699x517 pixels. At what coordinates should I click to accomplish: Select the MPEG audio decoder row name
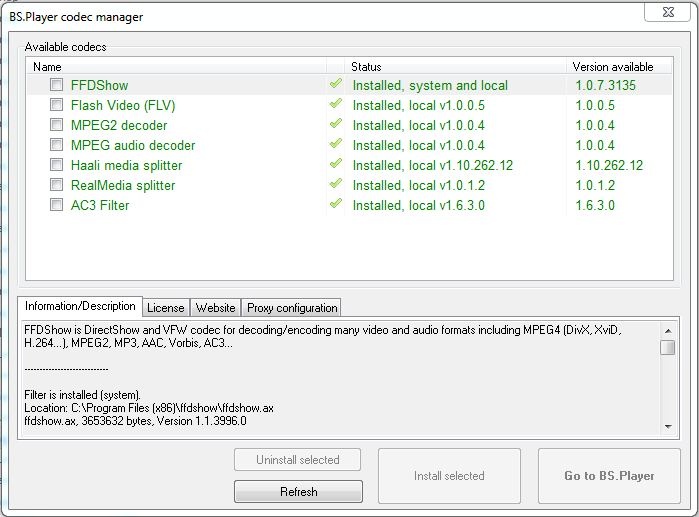click(133, 145)
